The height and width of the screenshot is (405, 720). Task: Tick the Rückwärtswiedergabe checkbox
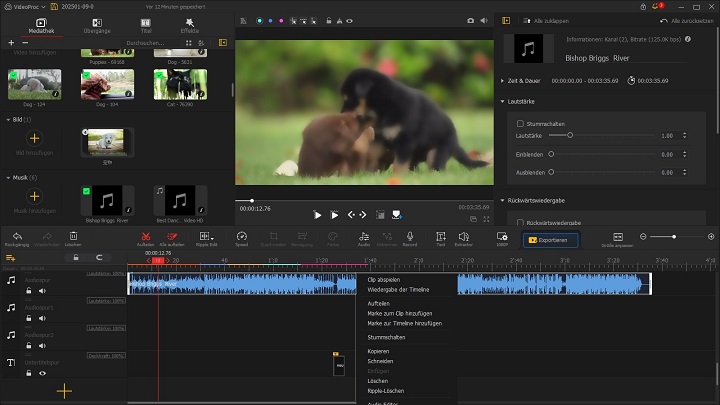(x=520, y=222)
